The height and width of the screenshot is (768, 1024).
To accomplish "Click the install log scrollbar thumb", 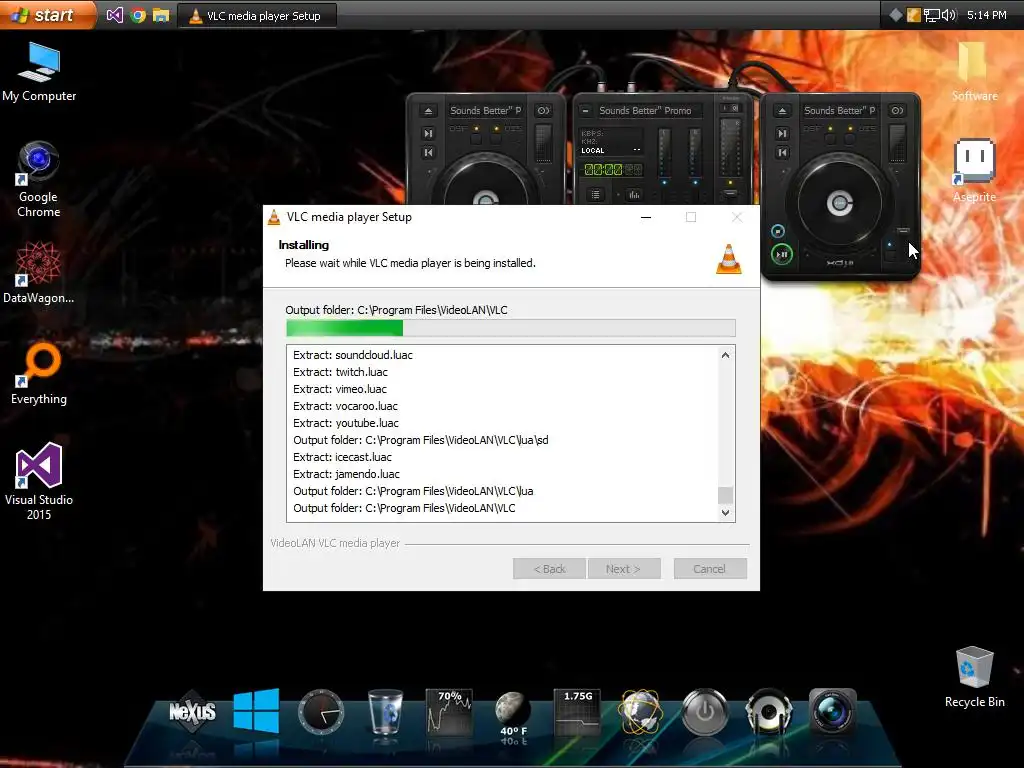I will 725,495.
